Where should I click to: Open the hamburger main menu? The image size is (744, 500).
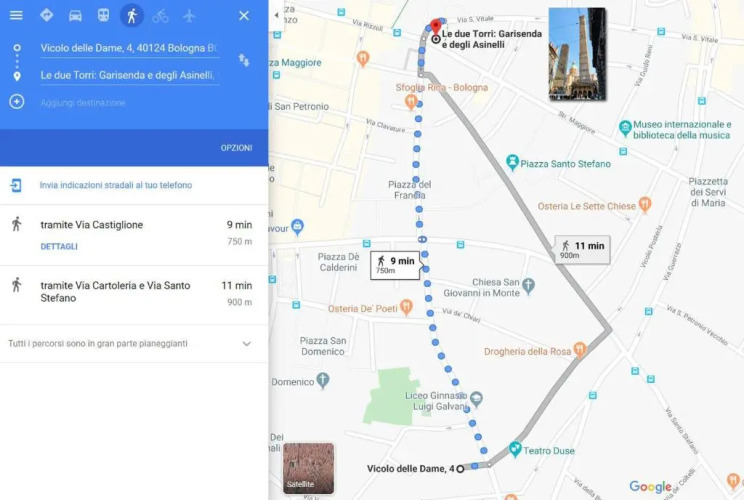click(16, 15)
